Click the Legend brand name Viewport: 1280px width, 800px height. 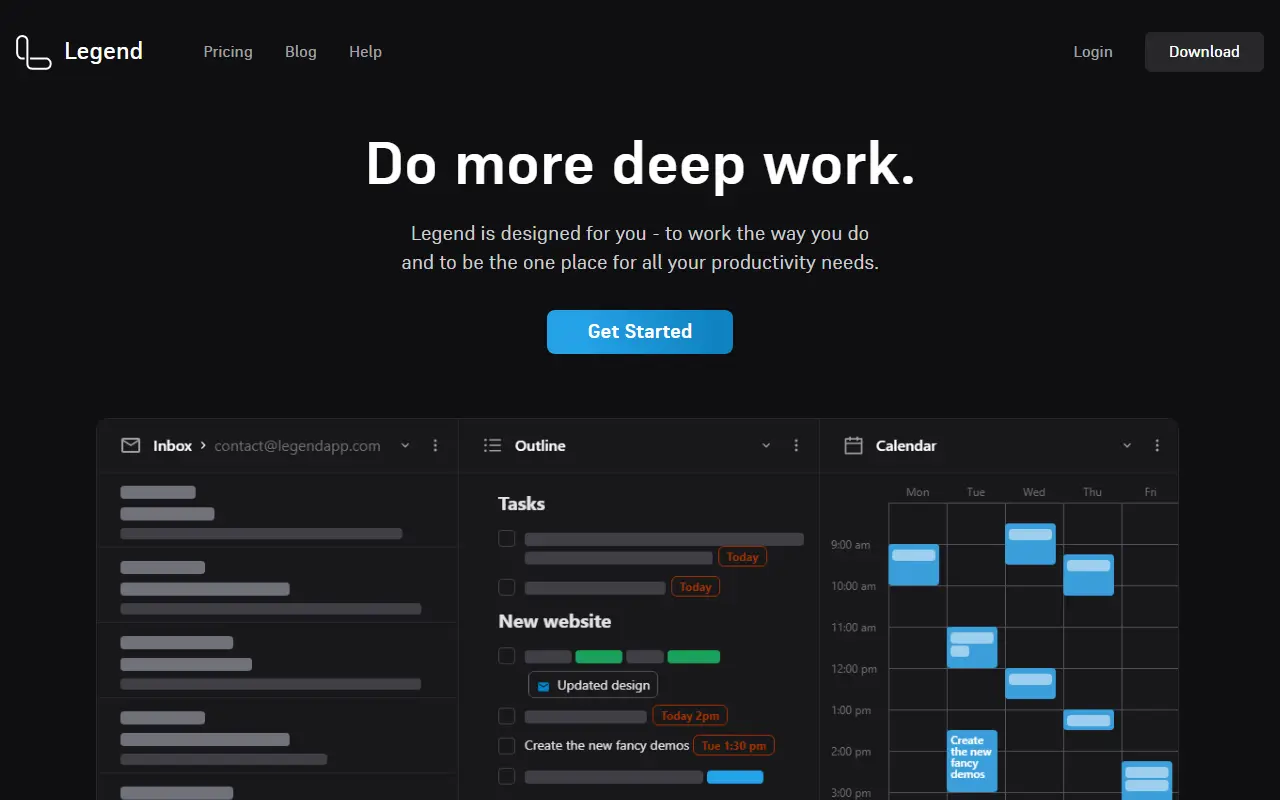104,52
